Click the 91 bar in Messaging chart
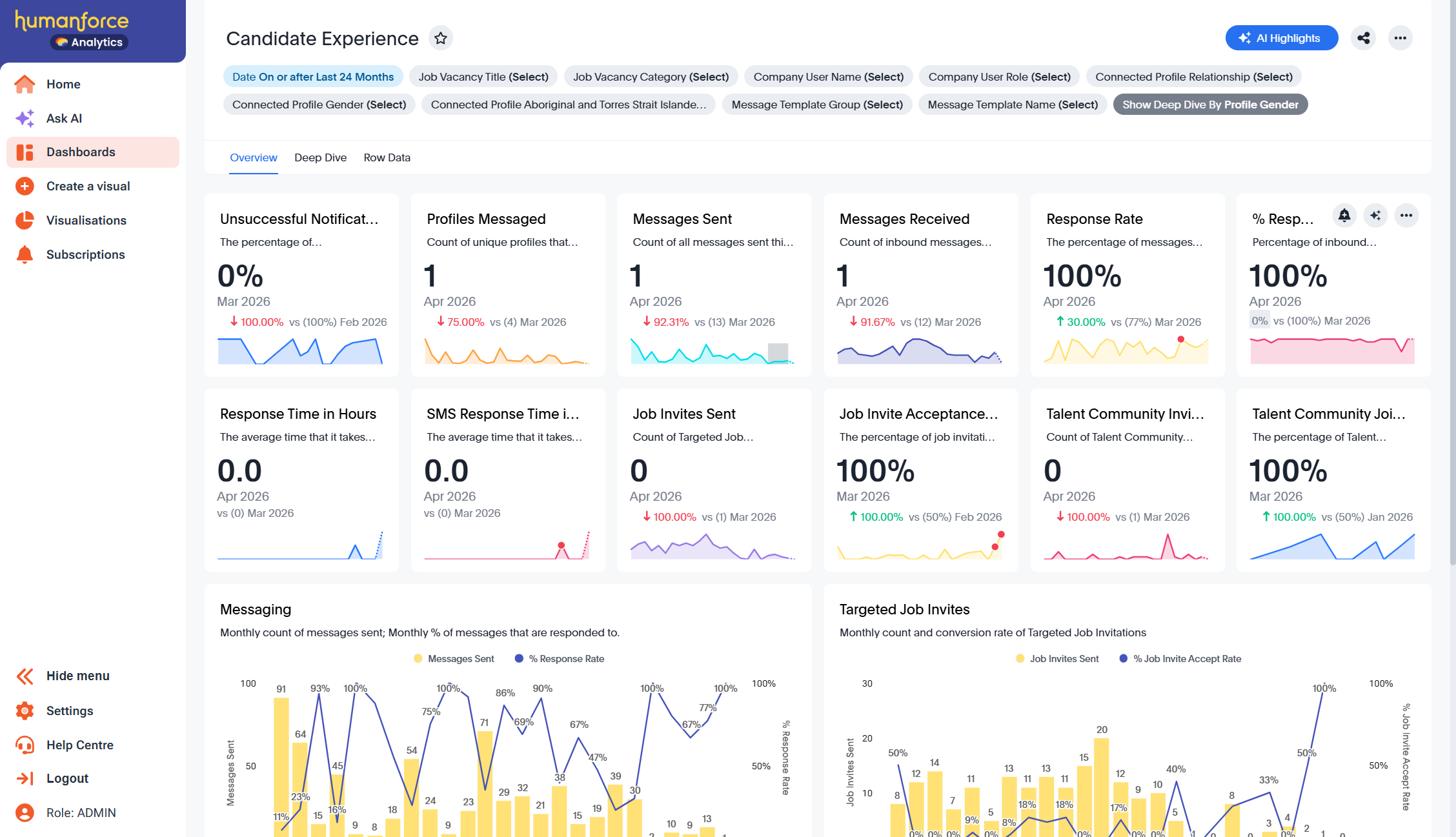1456x837 pixels. (x=281, y=767)
